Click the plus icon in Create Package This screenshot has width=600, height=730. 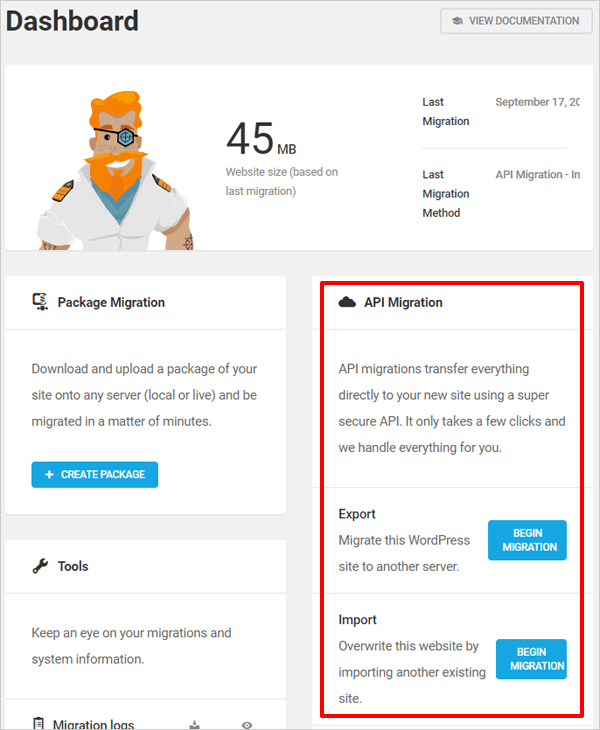coord(49,474)
